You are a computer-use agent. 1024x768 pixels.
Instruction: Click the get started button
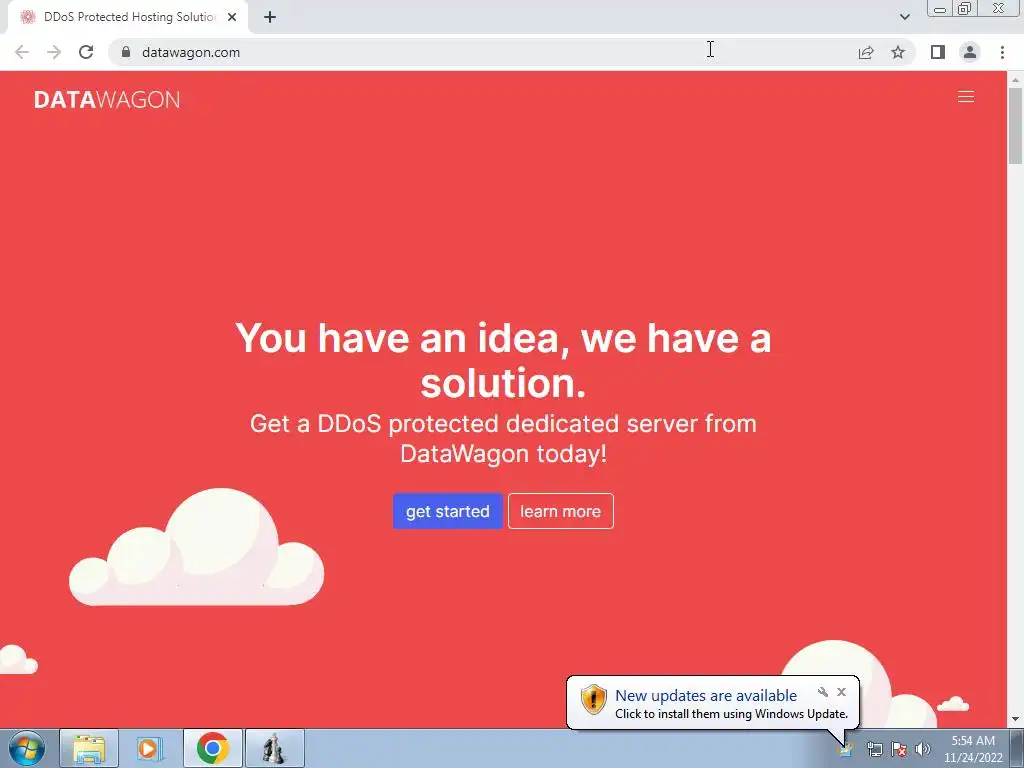tap(447, 511)
